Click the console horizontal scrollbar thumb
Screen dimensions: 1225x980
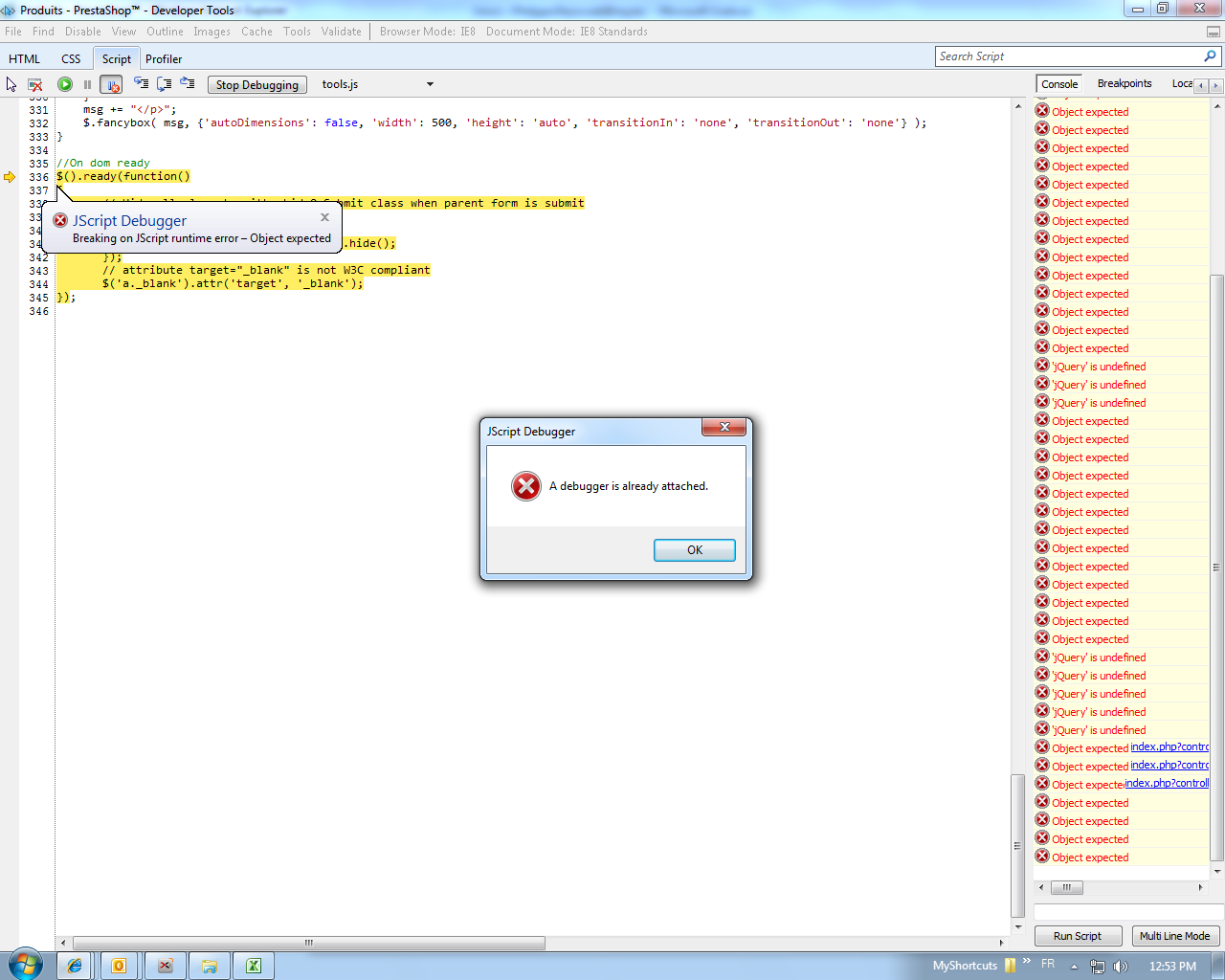point(1067,887)
